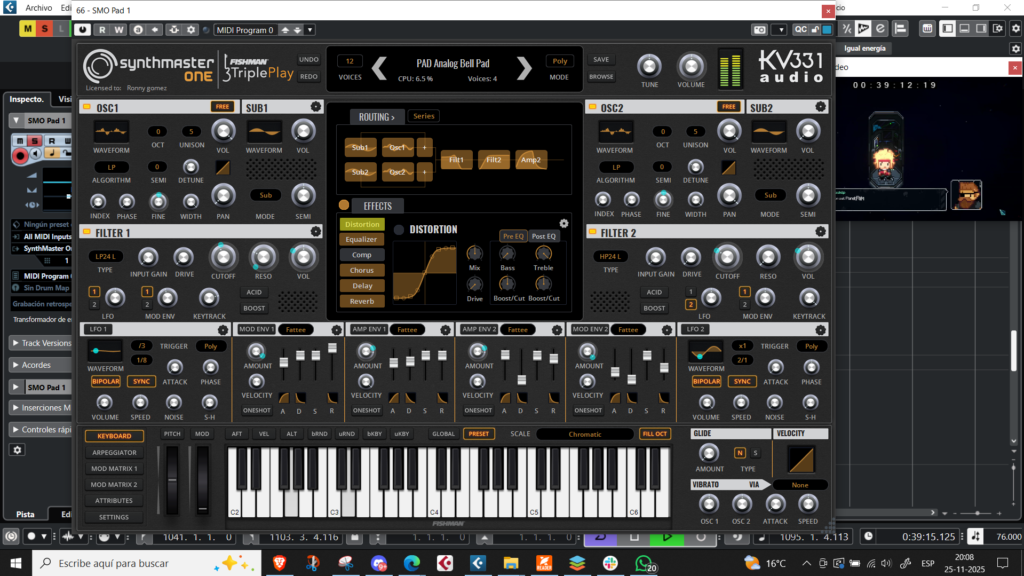Open ARPEGGIATOR page
1024x576 pixels.
[x=114, y=453]
